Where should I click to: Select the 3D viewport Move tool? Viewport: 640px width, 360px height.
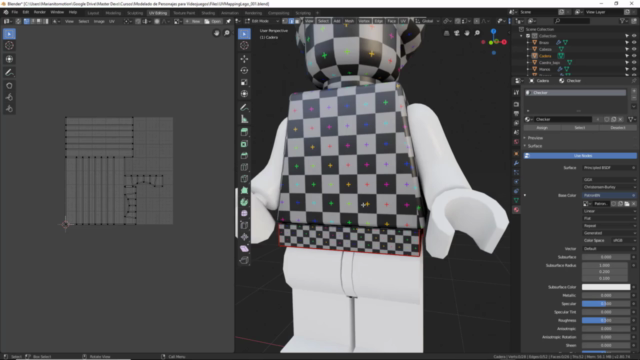[x=244, y=59]
